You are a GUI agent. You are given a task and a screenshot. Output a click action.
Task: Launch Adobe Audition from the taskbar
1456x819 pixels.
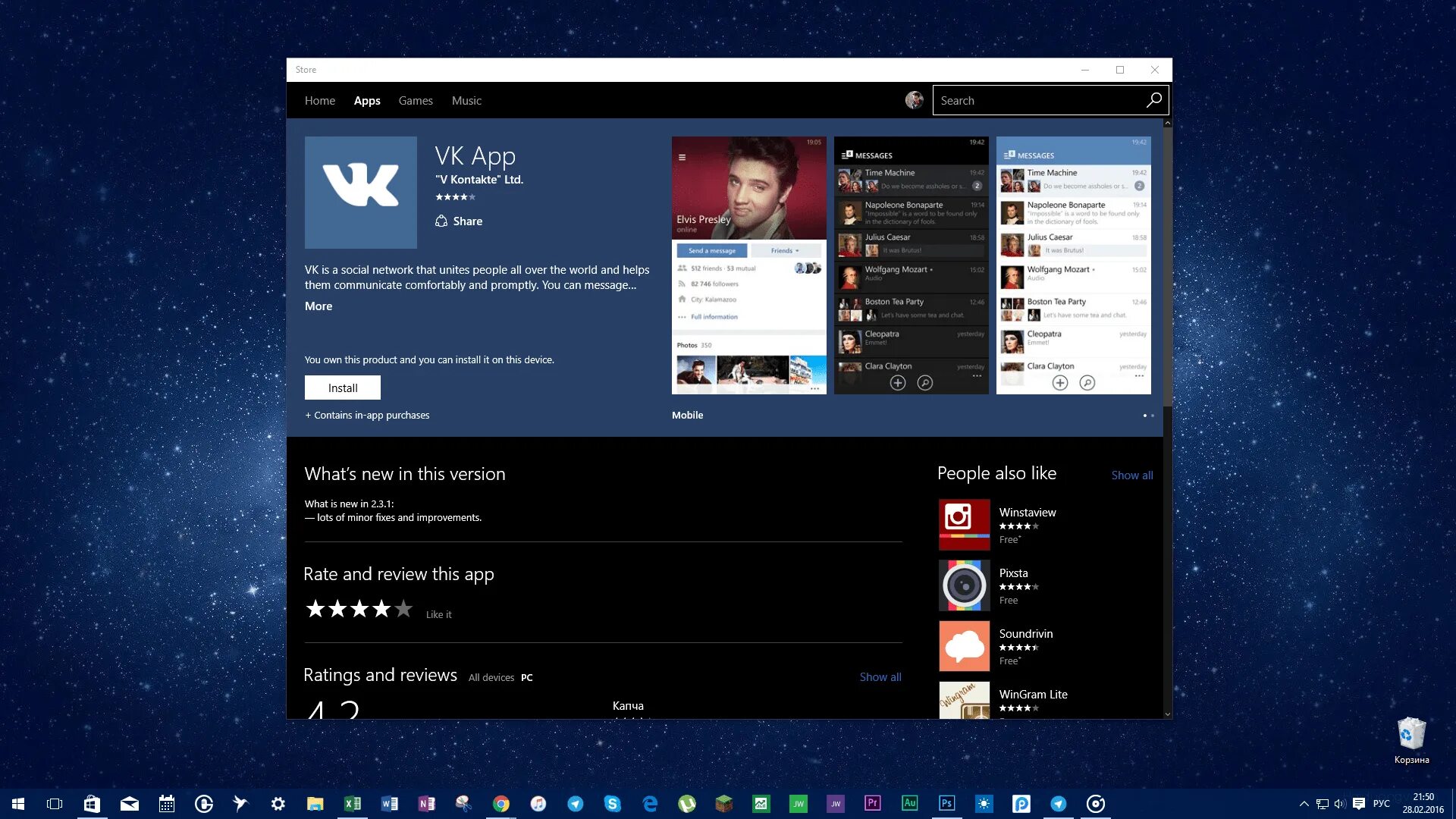(910, 804)
